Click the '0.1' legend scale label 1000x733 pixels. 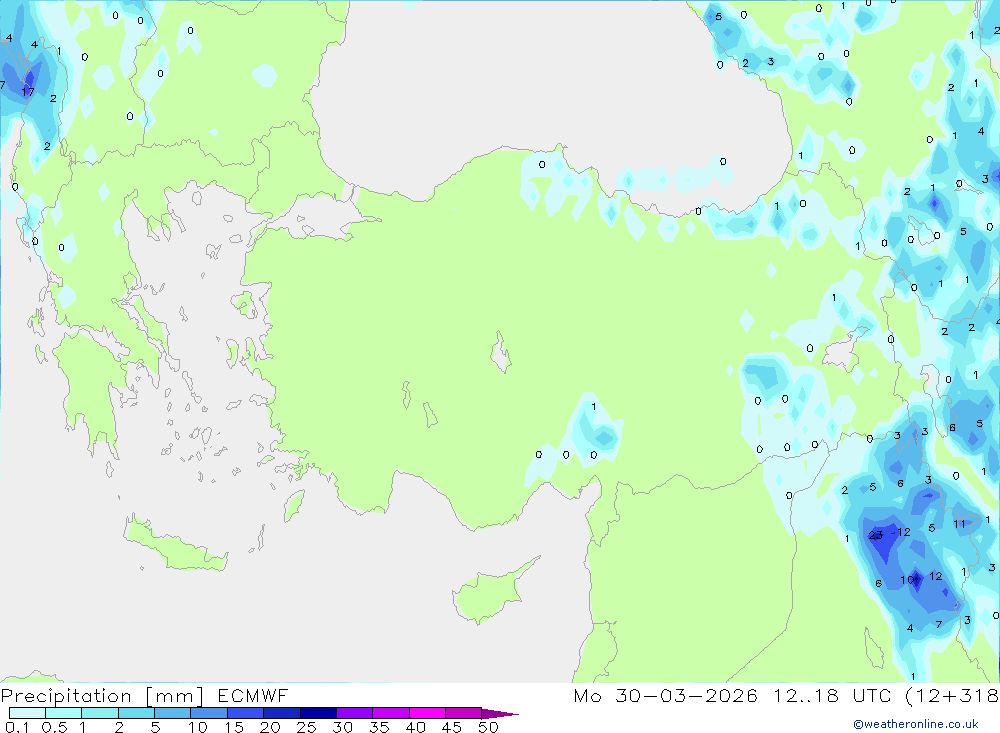point(17,727)
